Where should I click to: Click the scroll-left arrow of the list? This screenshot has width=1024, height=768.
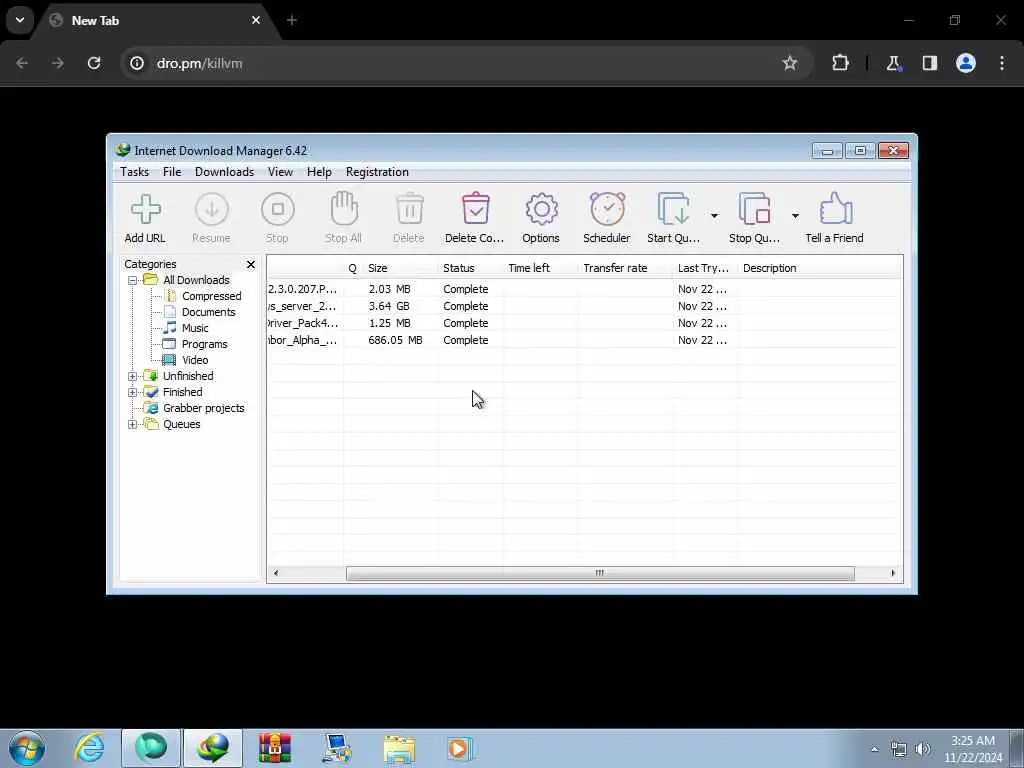point(276,573)
